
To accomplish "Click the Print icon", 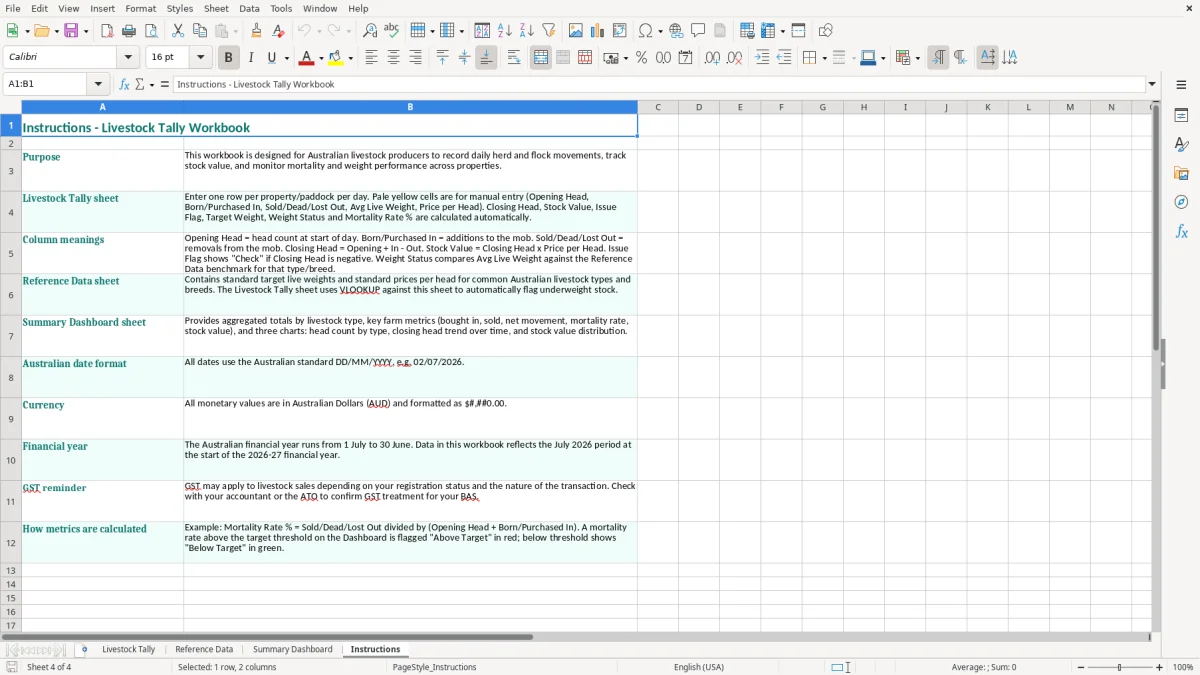I will click(129, 31).
